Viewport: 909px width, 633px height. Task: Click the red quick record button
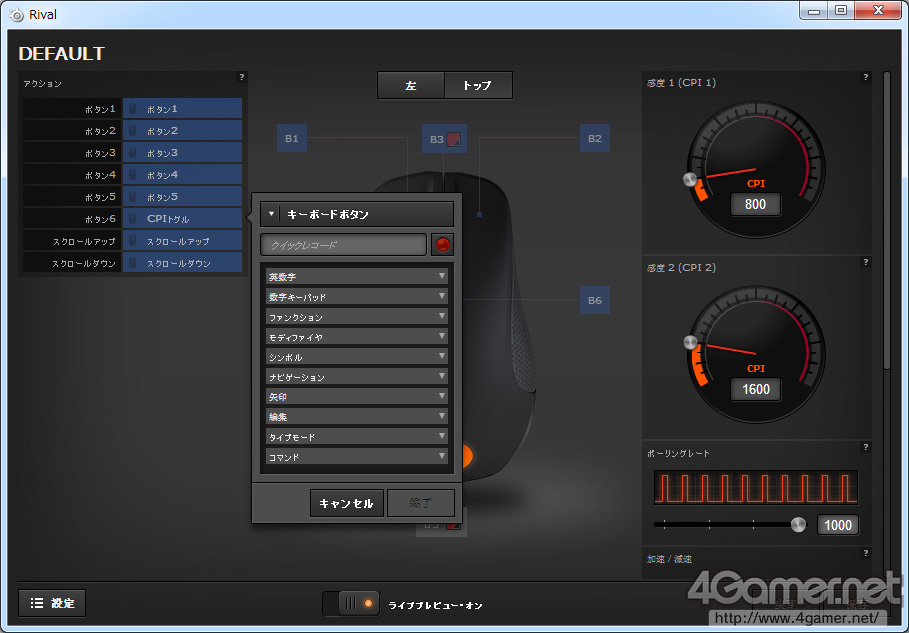[442, 245]
